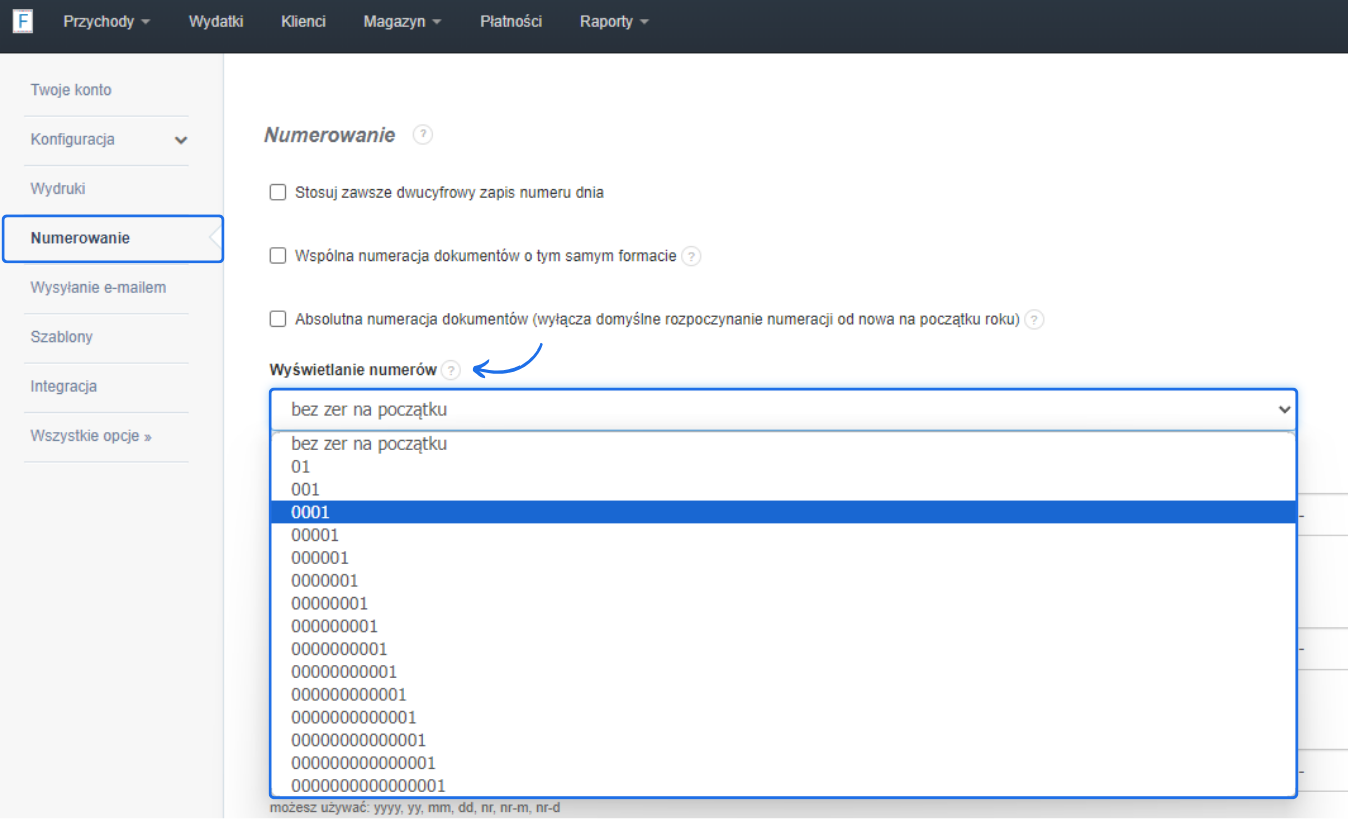Screen dimensions: 1348x825
Task: Toggle Wspólna numeracja dokumentów checkbox
Action: click(278, 256)
